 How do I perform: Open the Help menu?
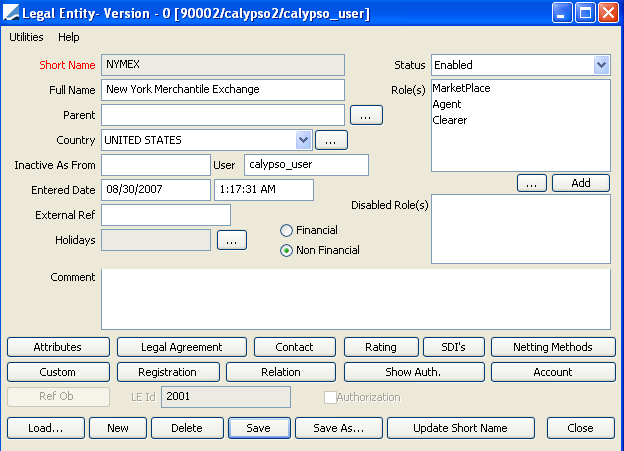click(x=68, y=37)
